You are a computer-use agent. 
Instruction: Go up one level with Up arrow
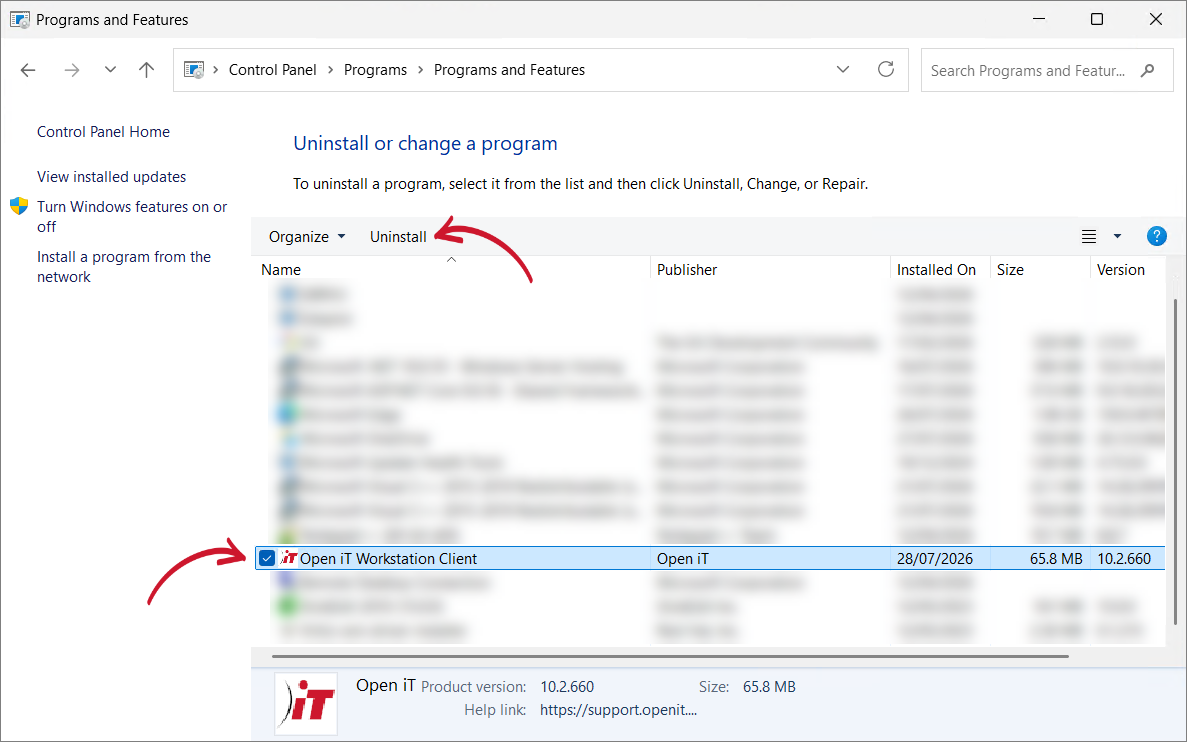(x=146, y=70)
